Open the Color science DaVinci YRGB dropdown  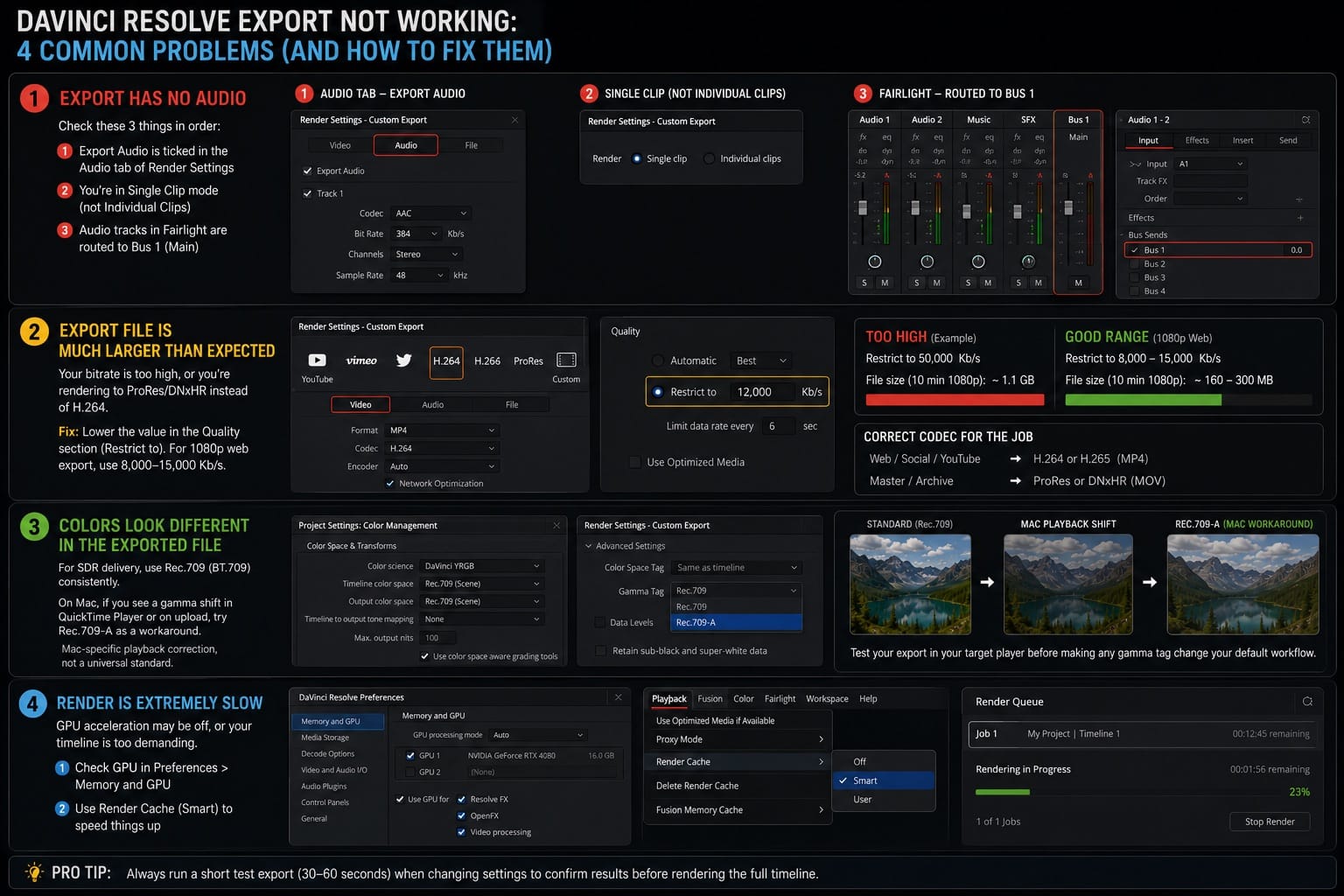point(482,566)
